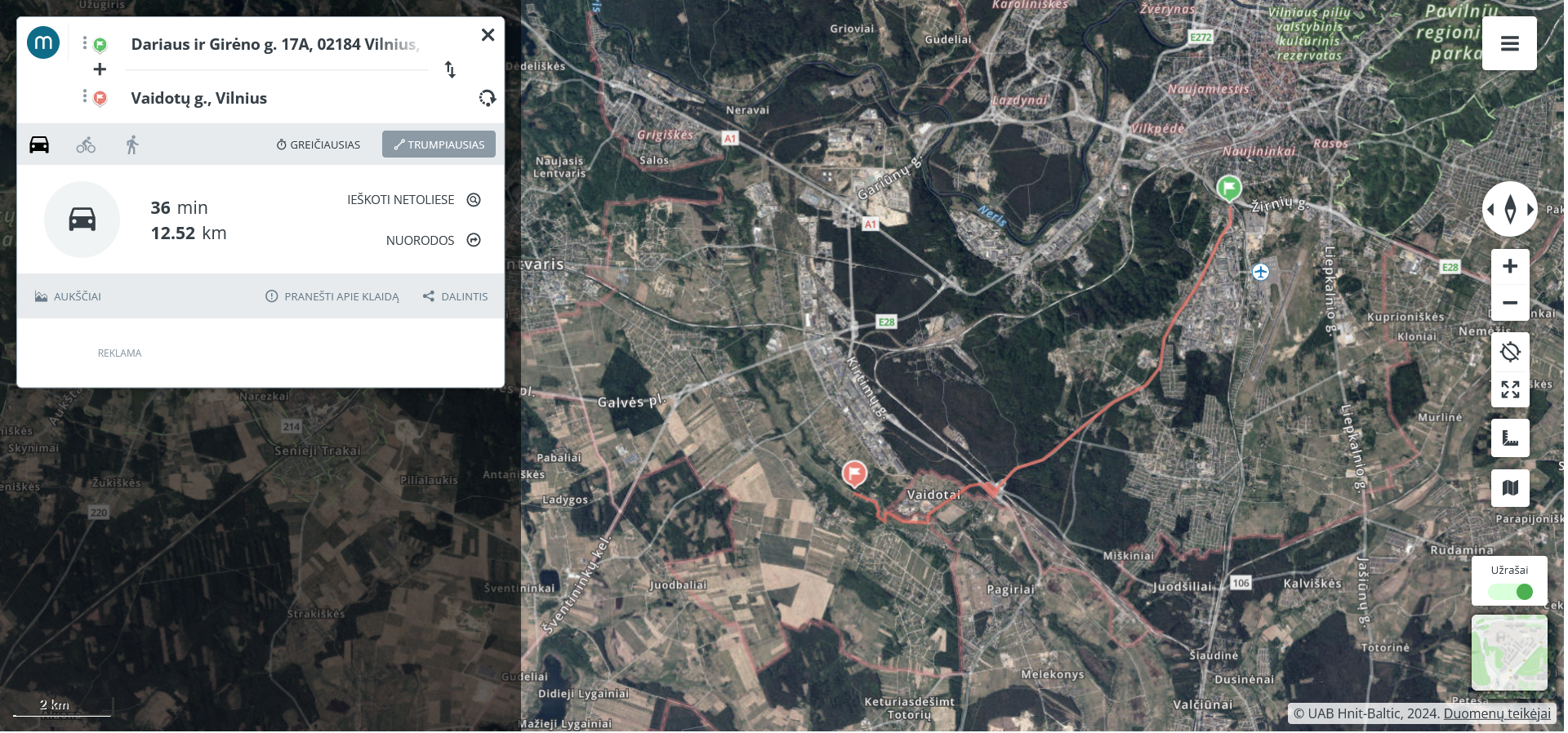The height and width of the screenshot is (733, 1568).
Task: Select the bicycle travel mode
Action: pos(86,145)
